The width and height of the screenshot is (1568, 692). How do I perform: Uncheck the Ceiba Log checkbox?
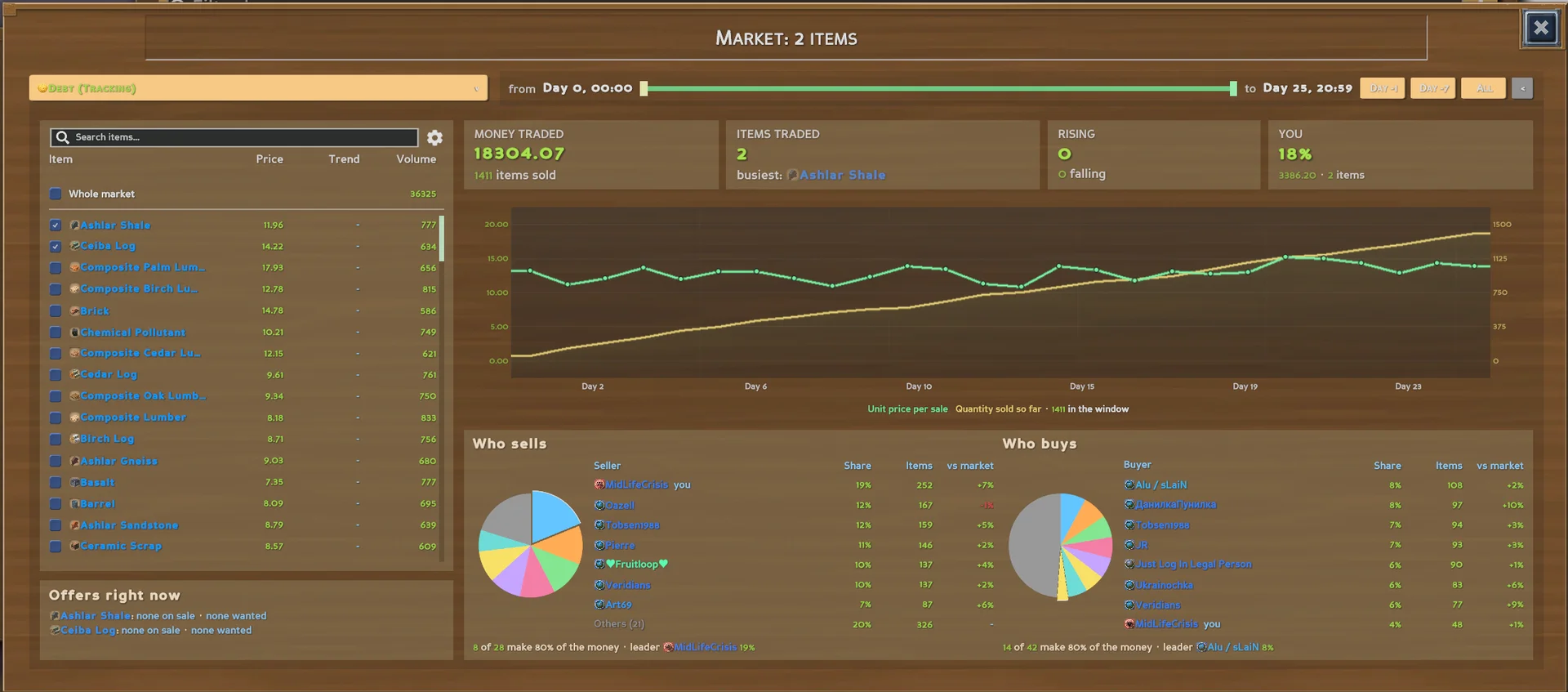[56, 246]
